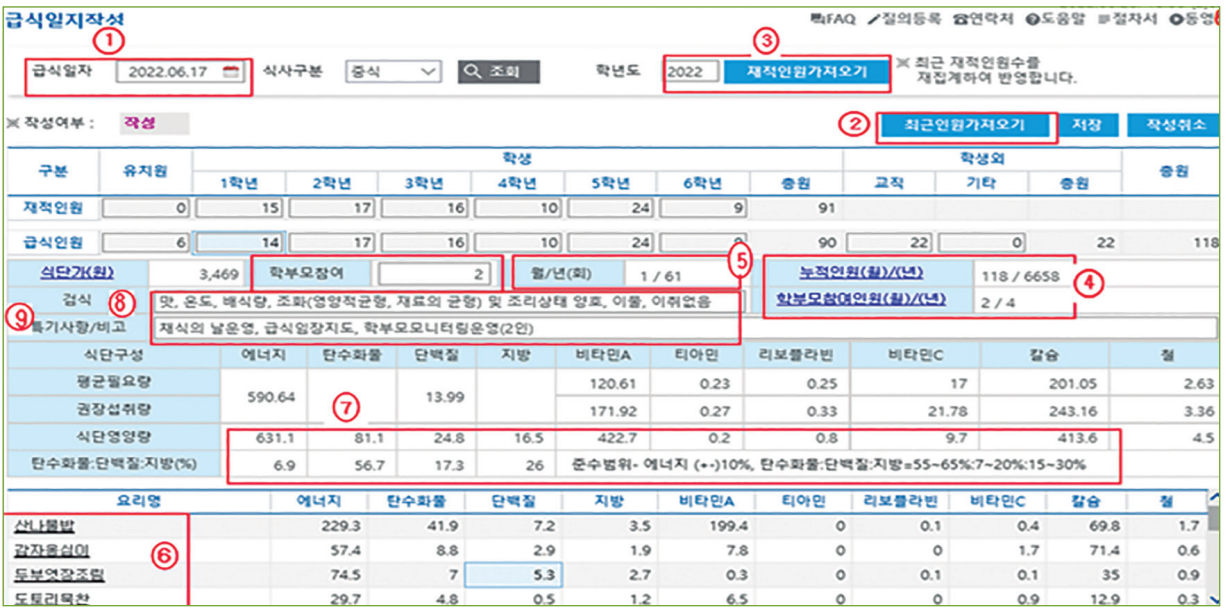Click the 재적인원가져오기 button
Screen dimensions: 1226x611
805,72
